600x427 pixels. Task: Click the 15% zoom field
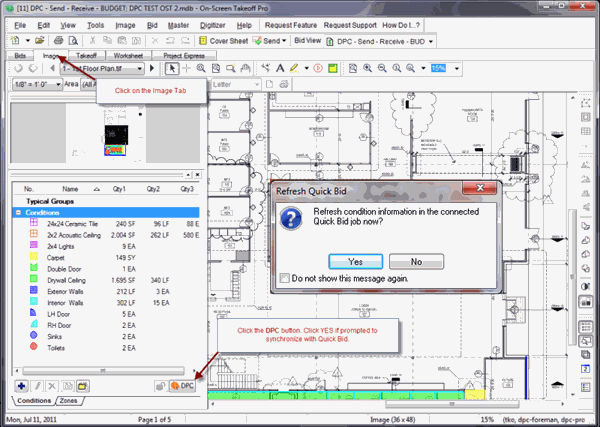pos(440,68)
